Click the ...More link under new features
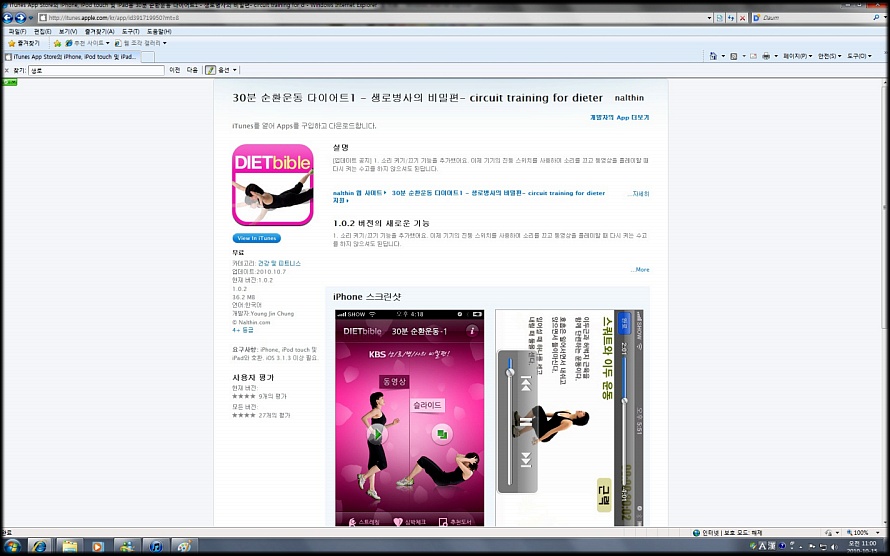The image size is (890, 556). pos(640,269)
